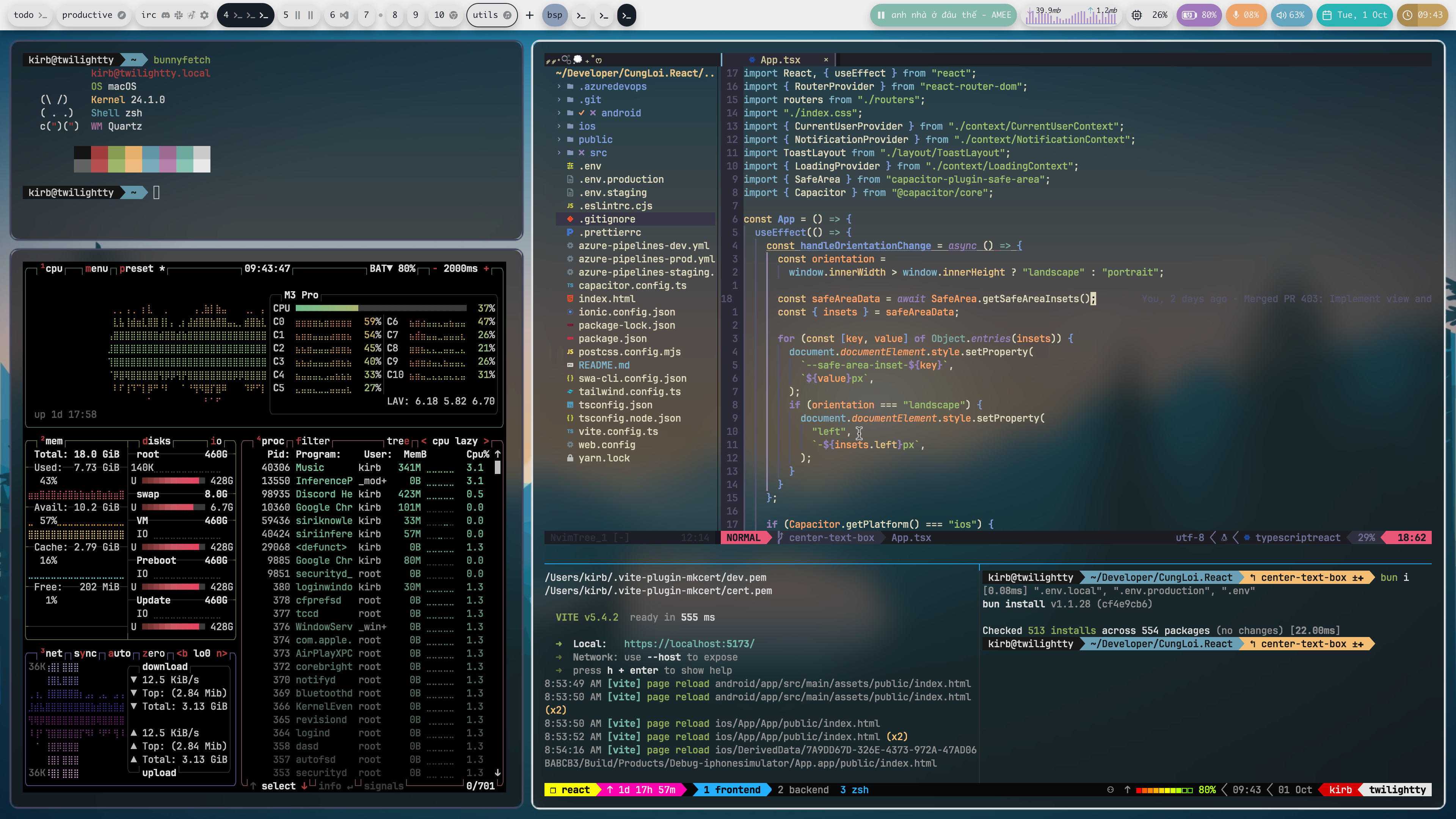Pause the song anh nhà ở đâu thế
Image resolution: width=1456 pixels, height=819 pixels.
tap(881, 15)
